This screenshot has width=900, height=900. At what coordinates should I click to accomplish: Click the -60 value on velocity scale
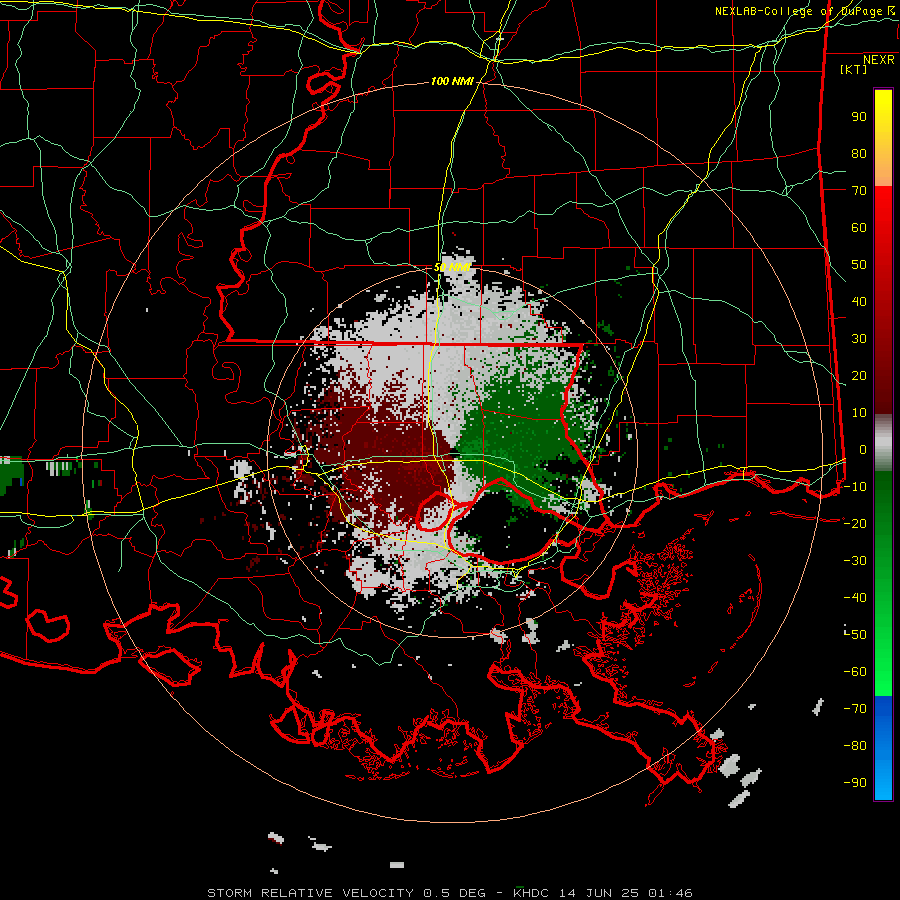[x=855, y=672]
